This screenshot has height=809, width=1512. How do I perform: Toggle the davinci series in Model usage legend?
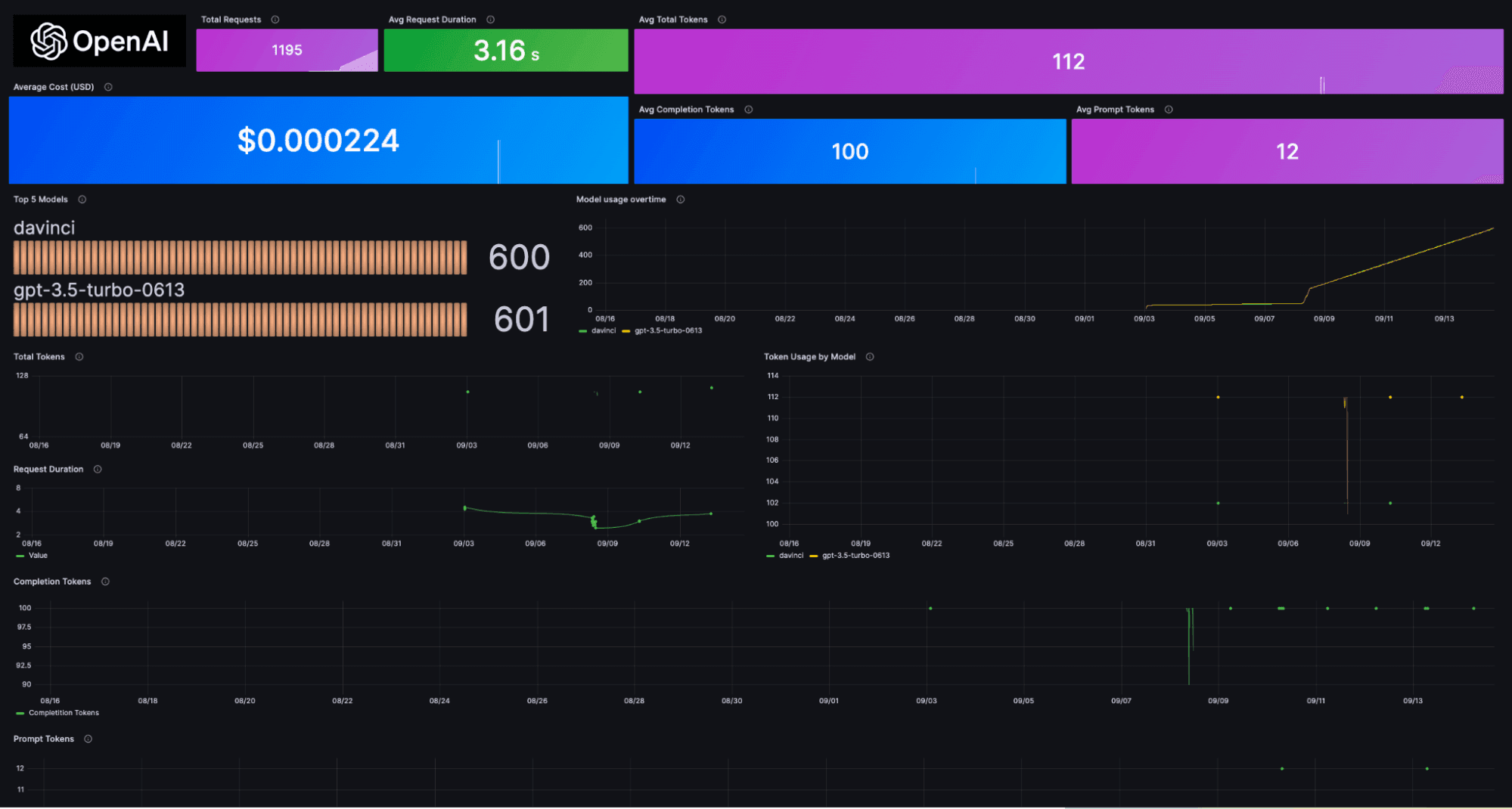(x=601, y=330)
